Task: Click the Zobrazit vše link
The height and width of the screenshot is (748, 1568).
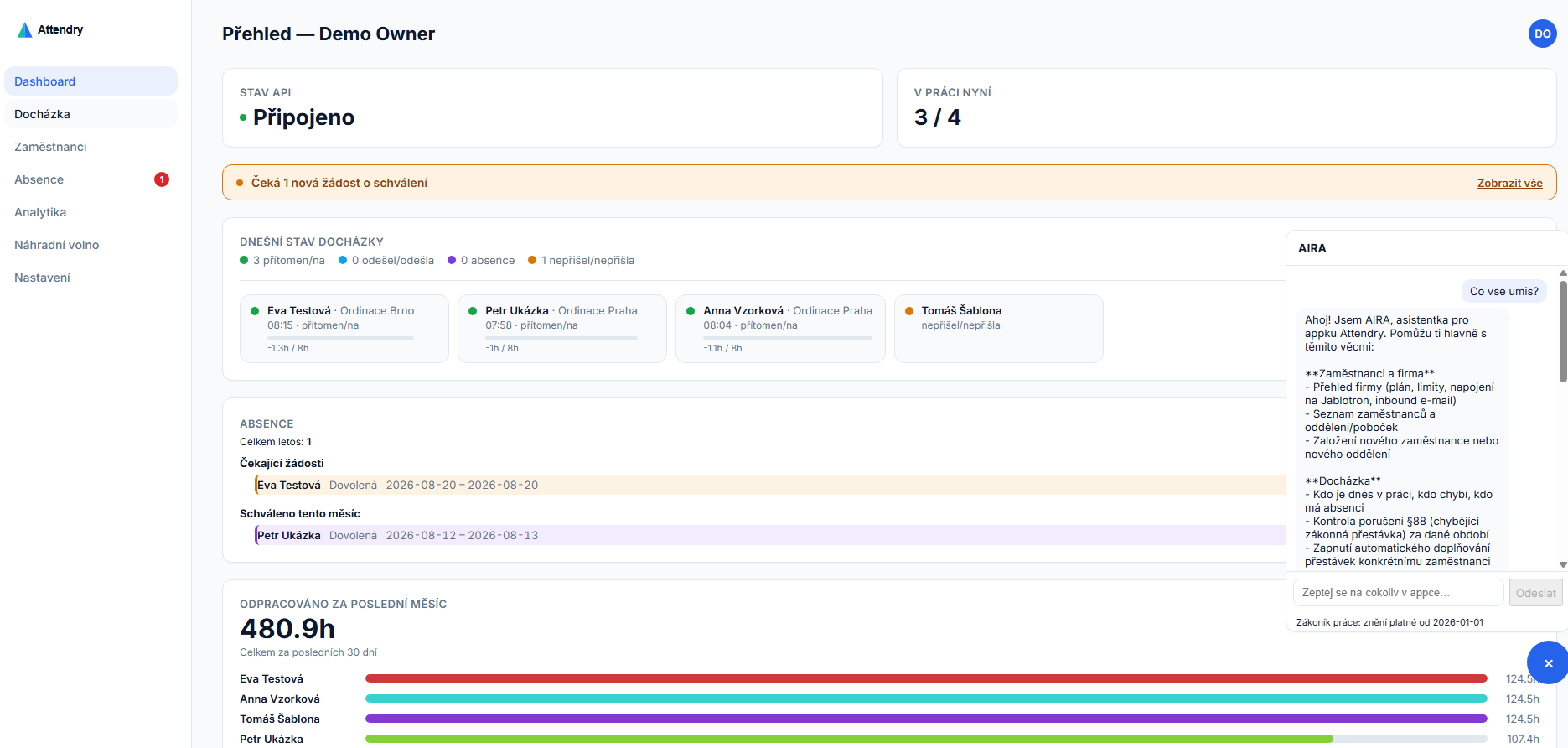Action: click(1509, 183)
